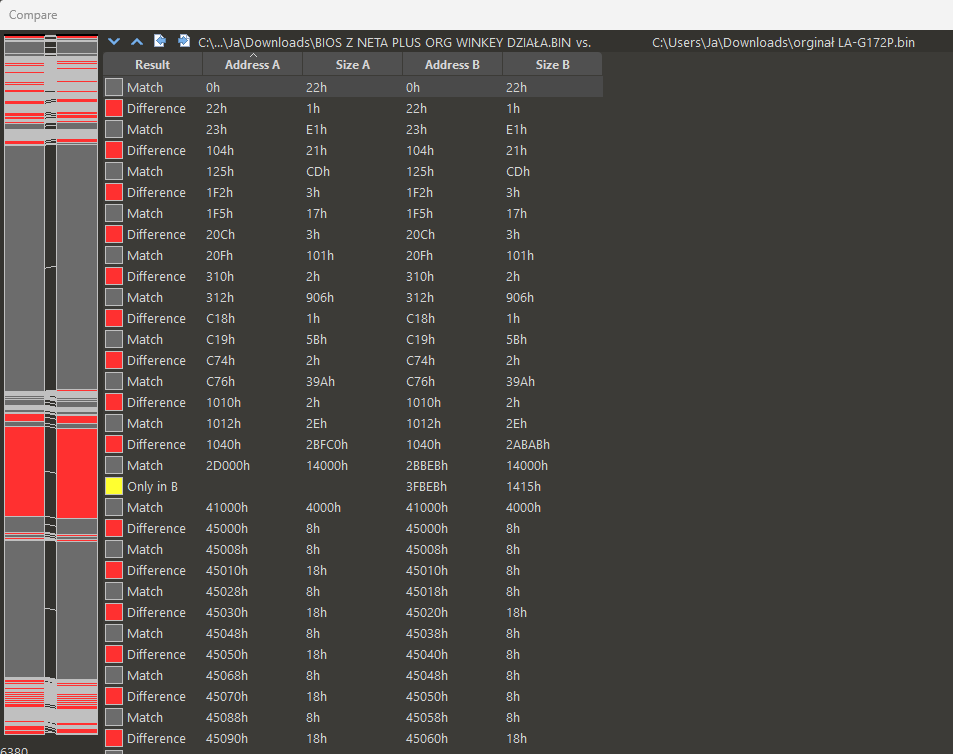953x754 pixels.
Task: Click gray swatch of Match row 2D000h
Action: click(114, 465)
